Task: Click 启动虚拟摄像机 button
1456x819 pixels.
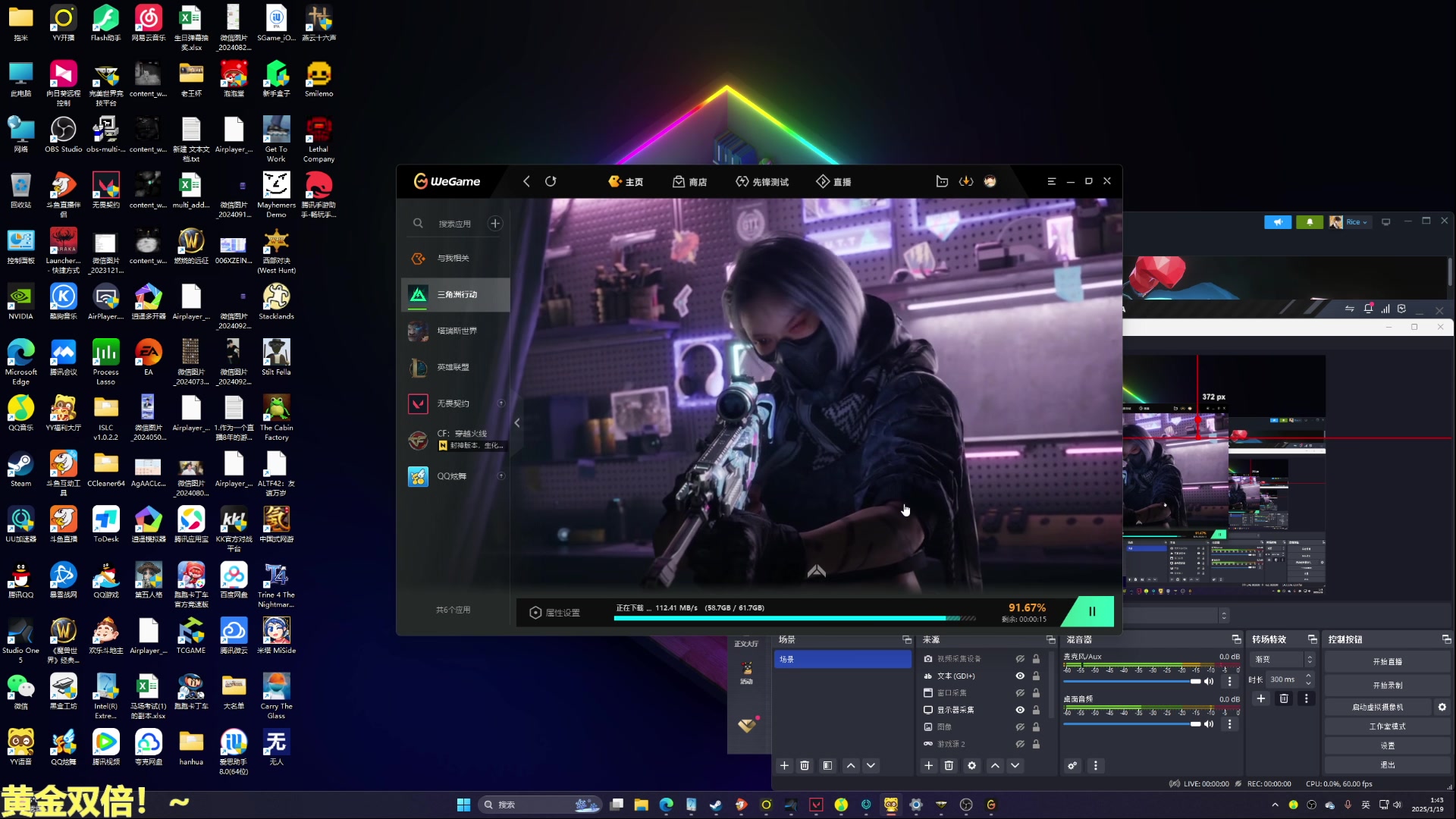Action: point(1378,708)
